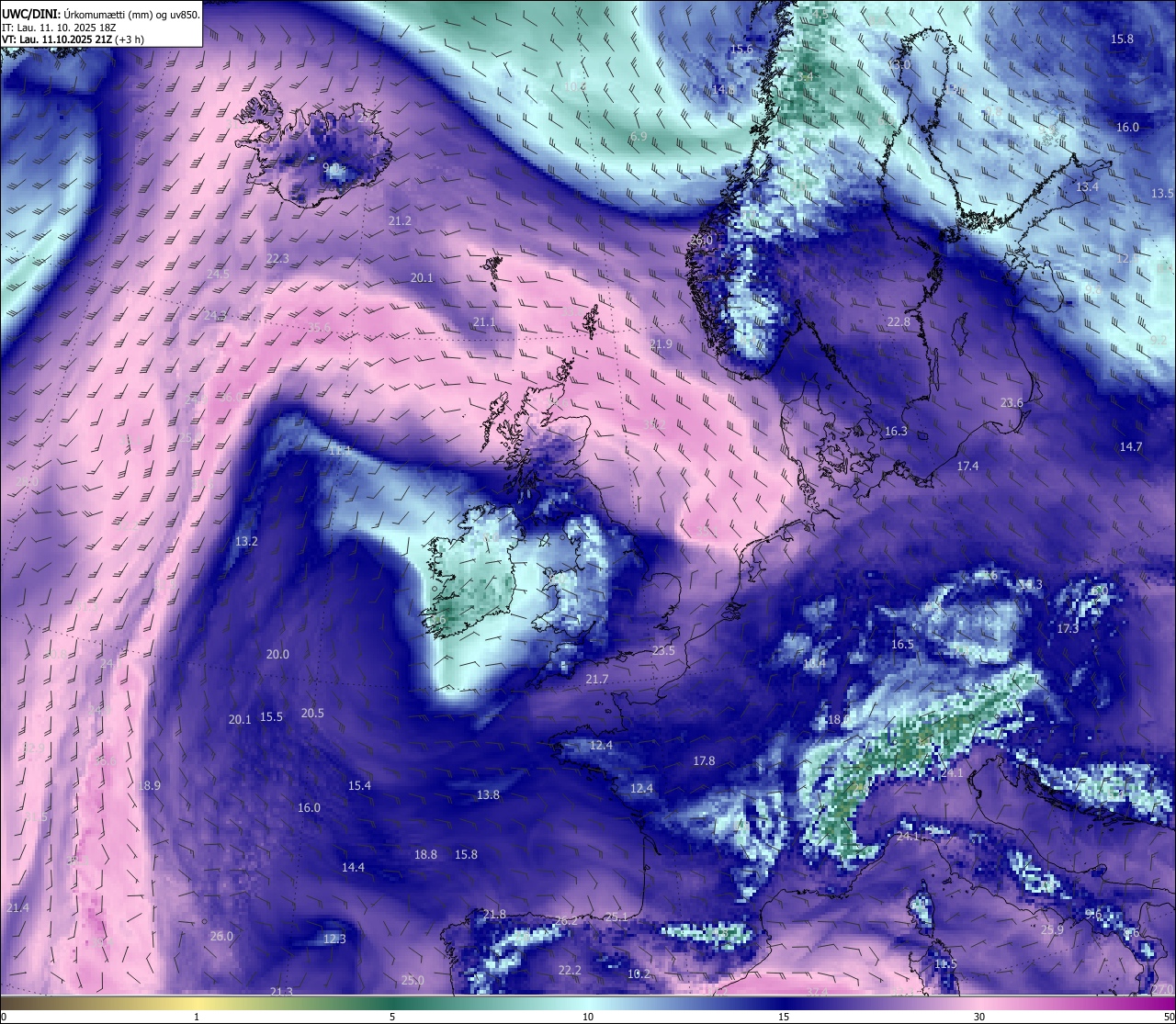This screenshot has height=1024, width=1176.
Task: Click the 12.3 value northwest of Spain
Action: [334, 940]
